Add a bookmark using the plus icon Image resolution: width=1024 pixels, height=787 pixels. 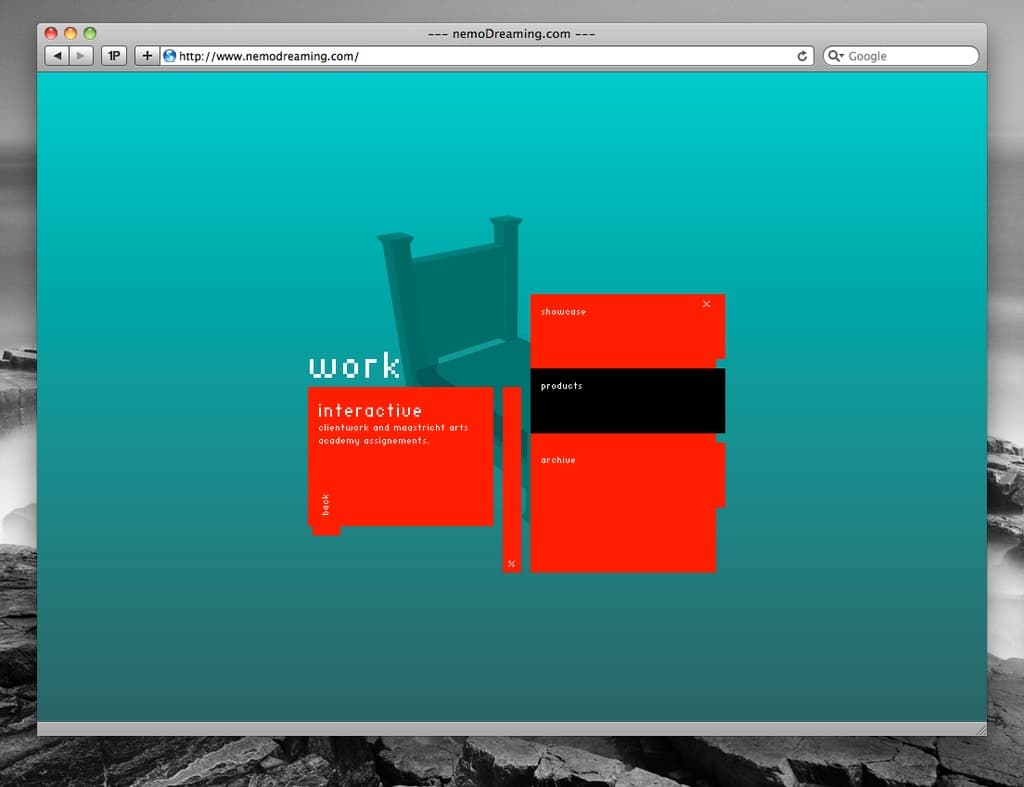click(x=147, y=55)
